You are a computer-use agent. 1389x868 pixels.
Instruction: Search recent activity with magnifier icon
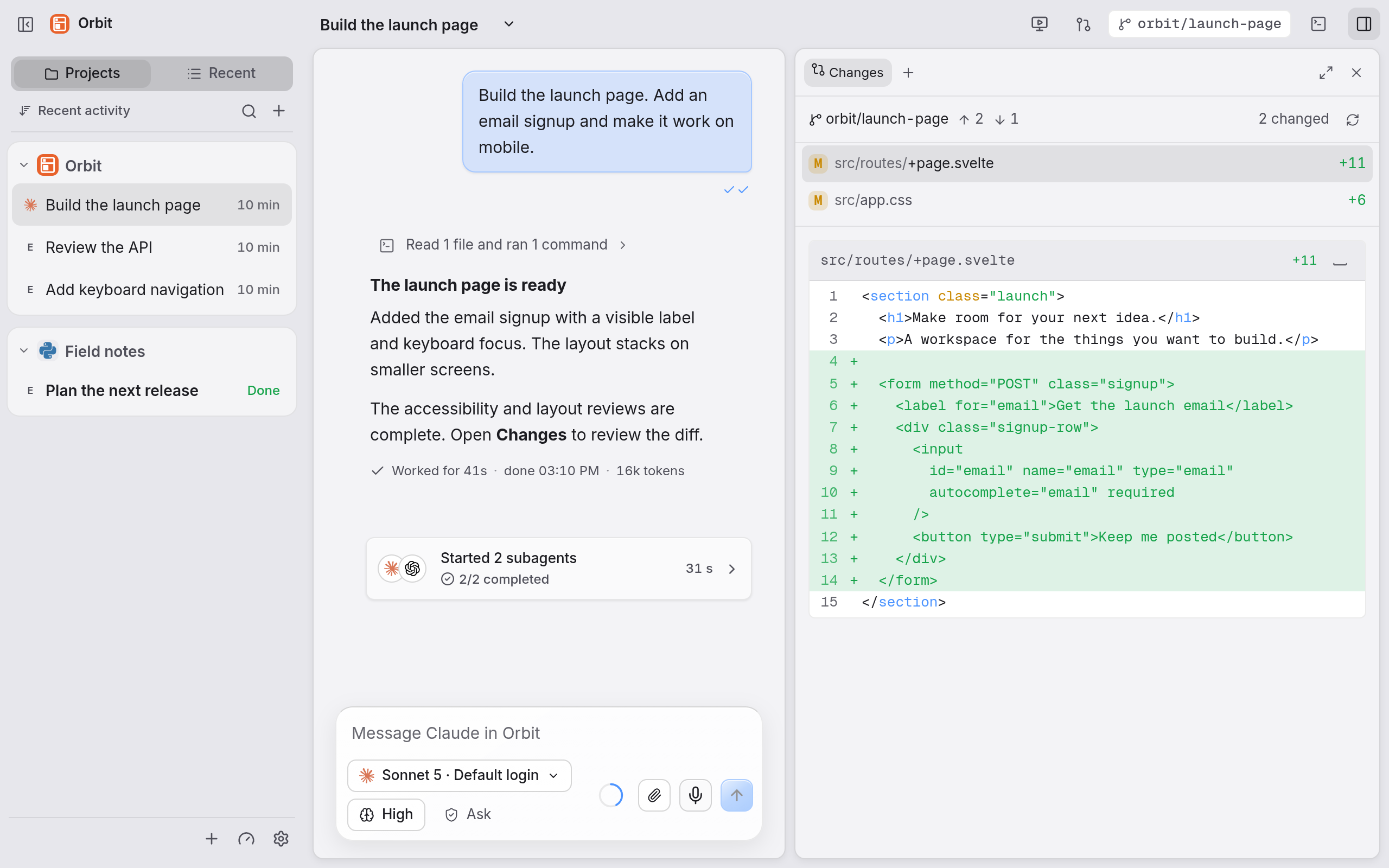tap(249, 111)
